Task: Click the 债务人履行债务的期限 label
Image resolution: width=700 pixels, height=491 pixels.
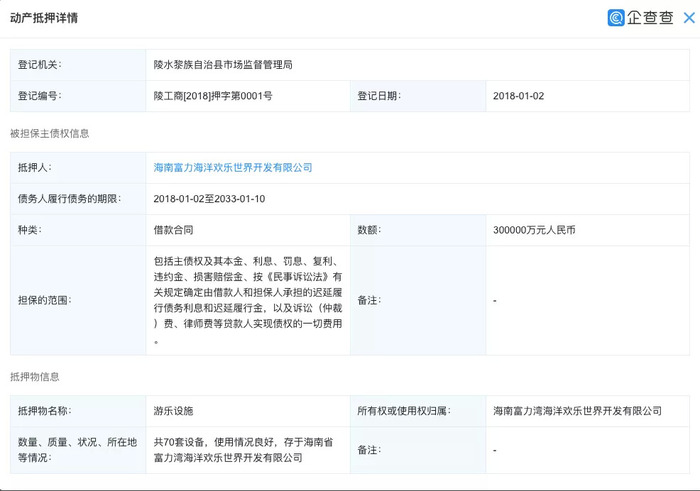Action: click(69, 199)
